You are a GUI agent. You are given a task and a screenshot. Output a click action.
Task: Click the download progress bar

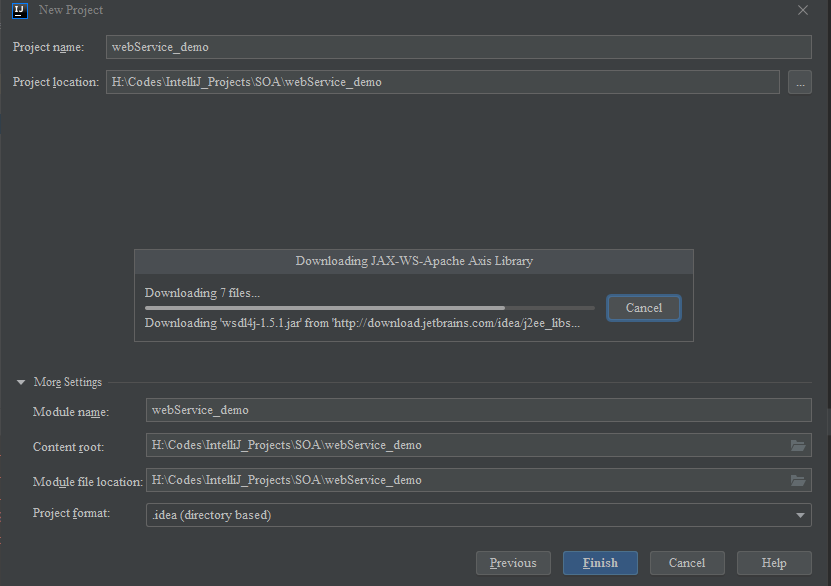(x=369, y=308)
